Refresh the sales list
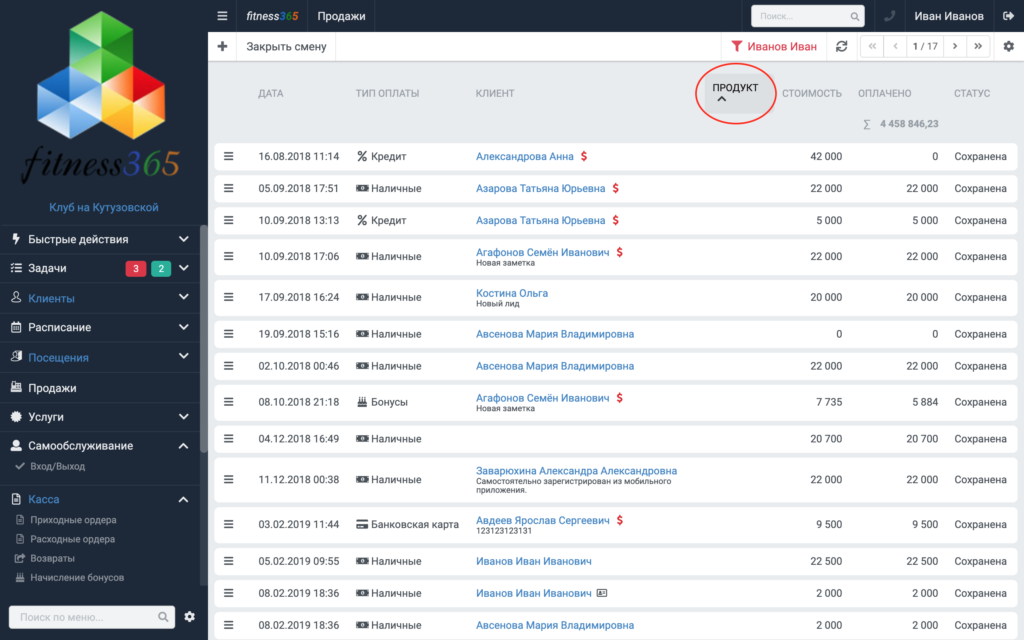The height and width of the screenshot is (640, 1024). 841,46
